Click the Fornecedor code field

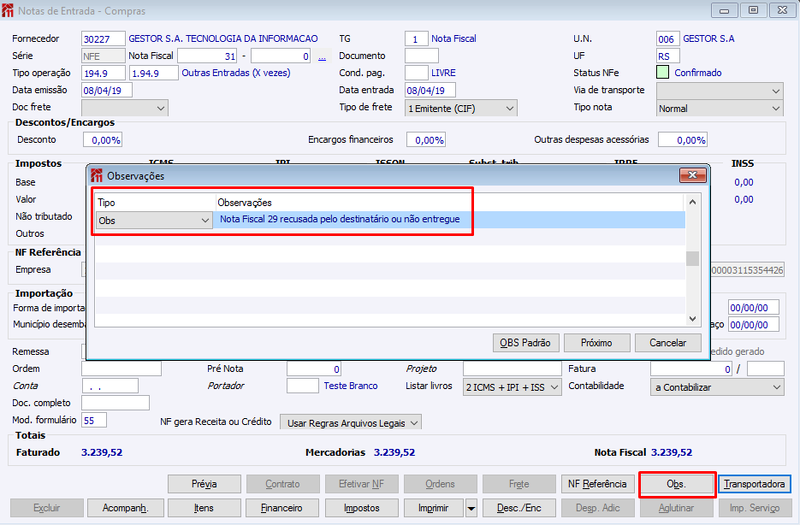(103, 39)
